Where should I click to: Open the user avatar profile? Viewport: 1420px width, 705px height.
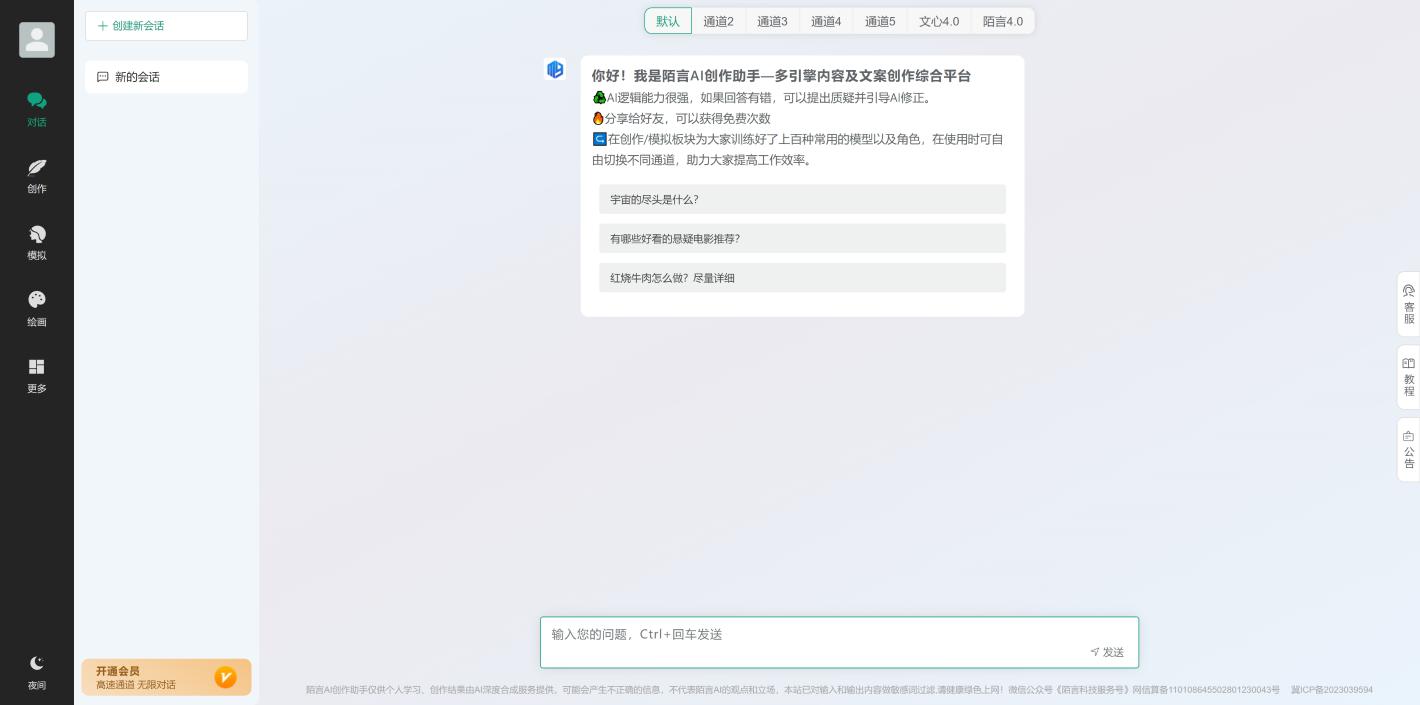tap(37, 40)
